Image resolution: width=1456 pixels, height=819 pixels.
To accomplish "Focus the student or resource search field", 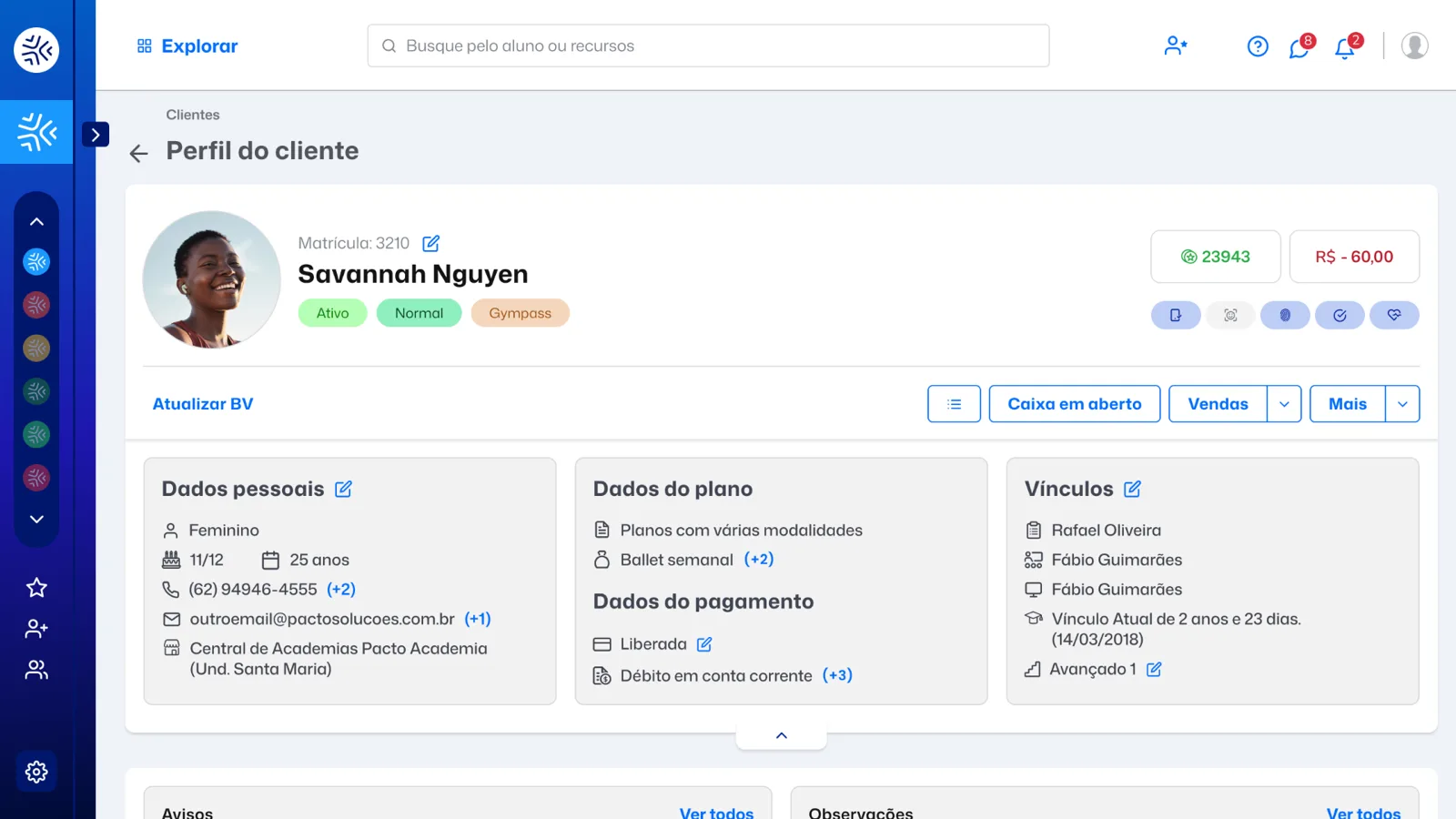I will (x=708, y=45).
